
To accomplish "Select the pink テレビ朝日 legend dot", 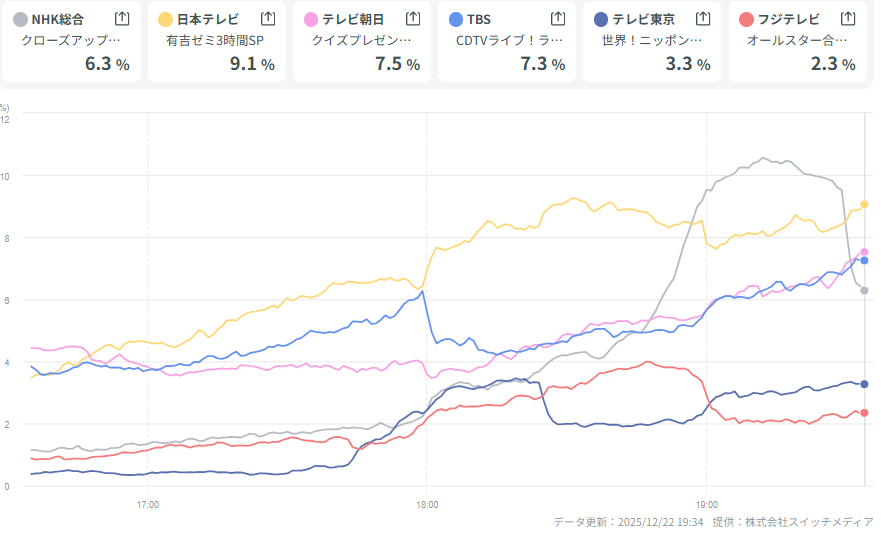I will (x=311, y=19).
